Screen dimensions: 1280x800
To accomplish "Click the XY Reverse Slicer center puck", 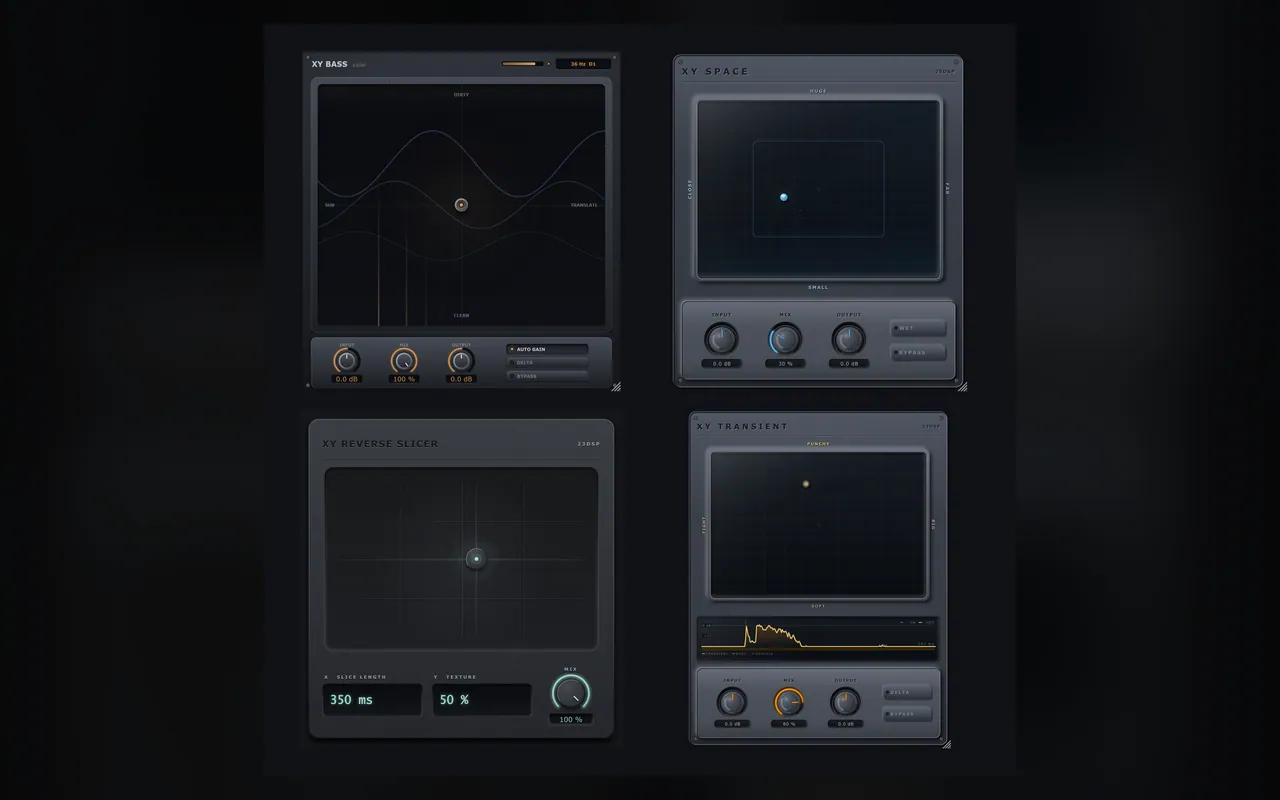I will click(476, 558).
